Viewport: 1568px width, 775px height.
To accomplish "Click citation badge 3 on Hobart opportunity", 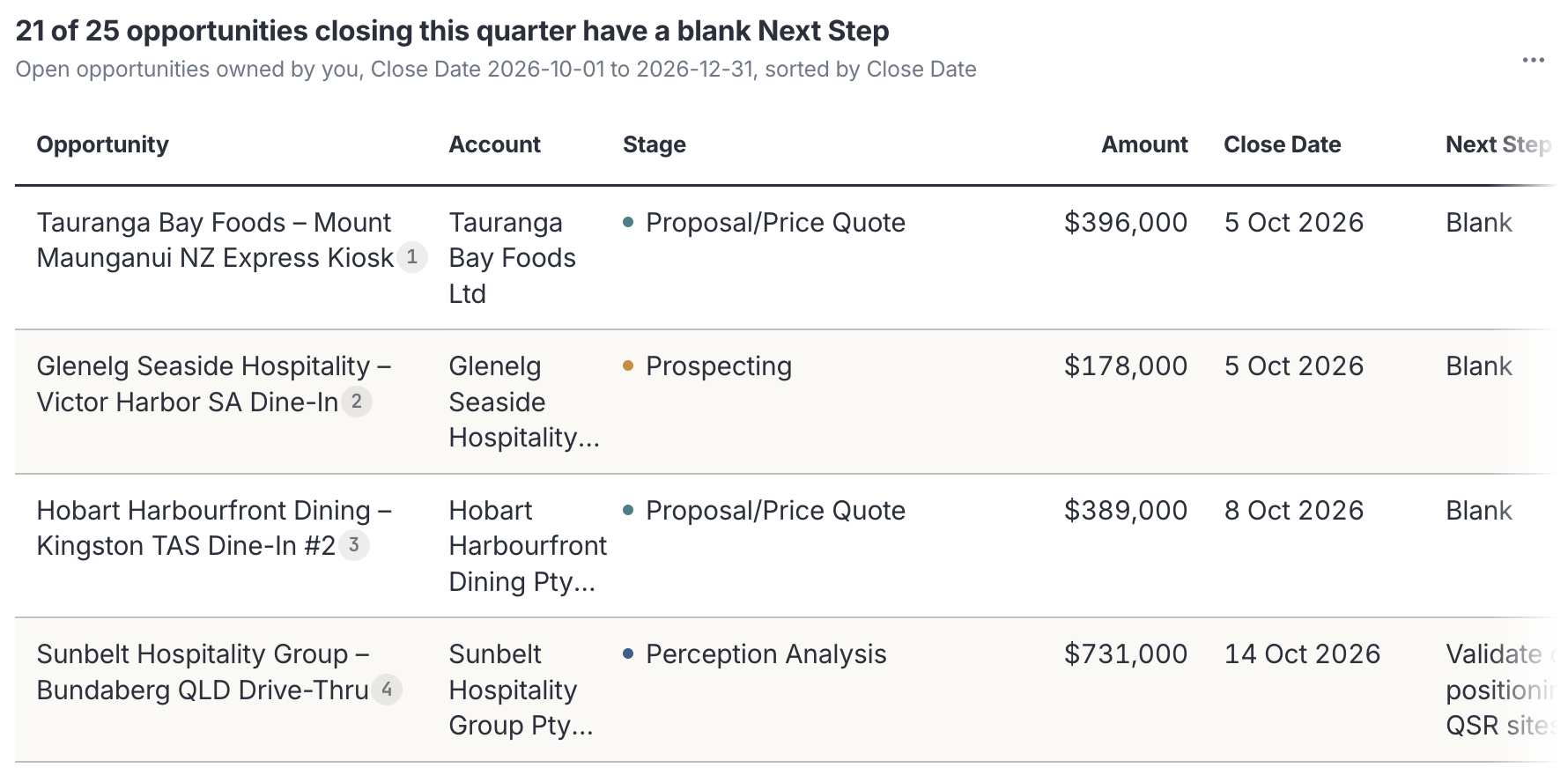I will coord(353,545).
